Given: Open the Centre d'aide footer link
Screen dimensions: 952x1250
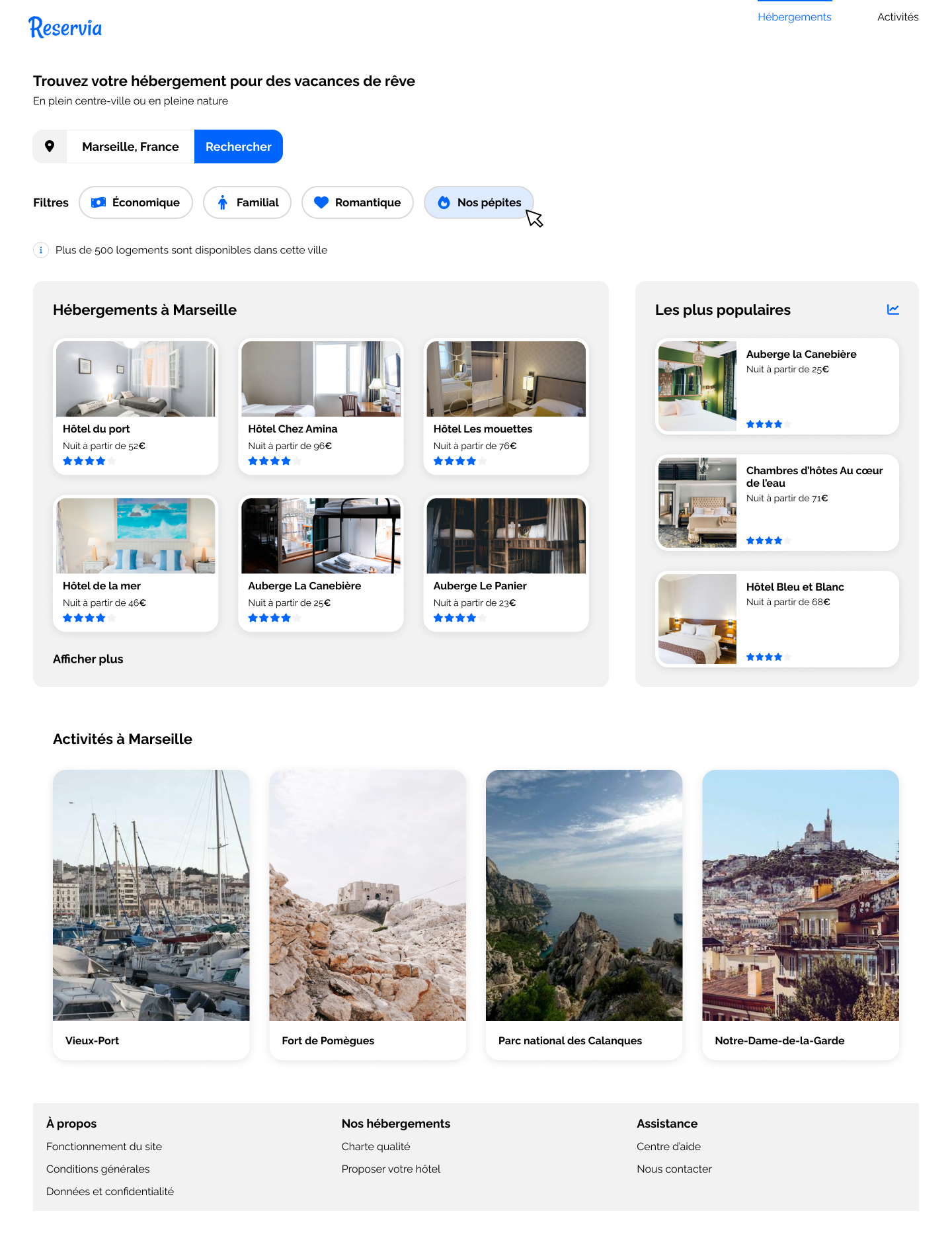Looking at the screenshot, I should 668,1146.
